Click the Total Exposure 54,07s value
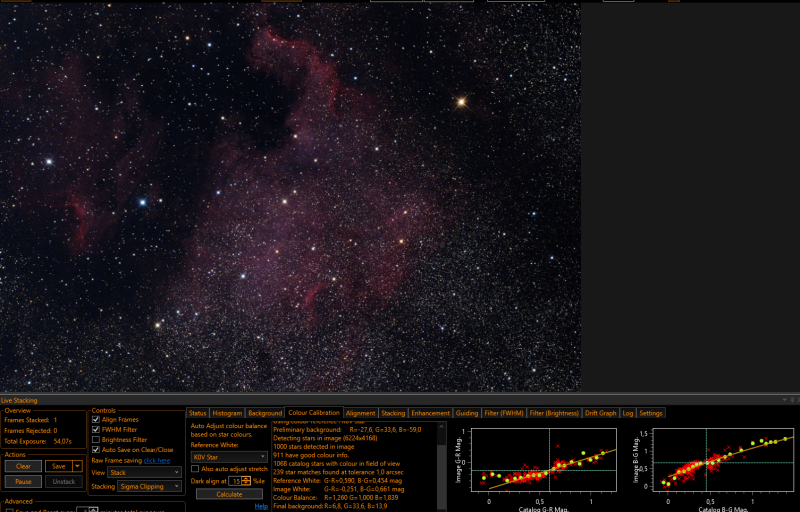800x512 pixels. (x=62, y=441)
